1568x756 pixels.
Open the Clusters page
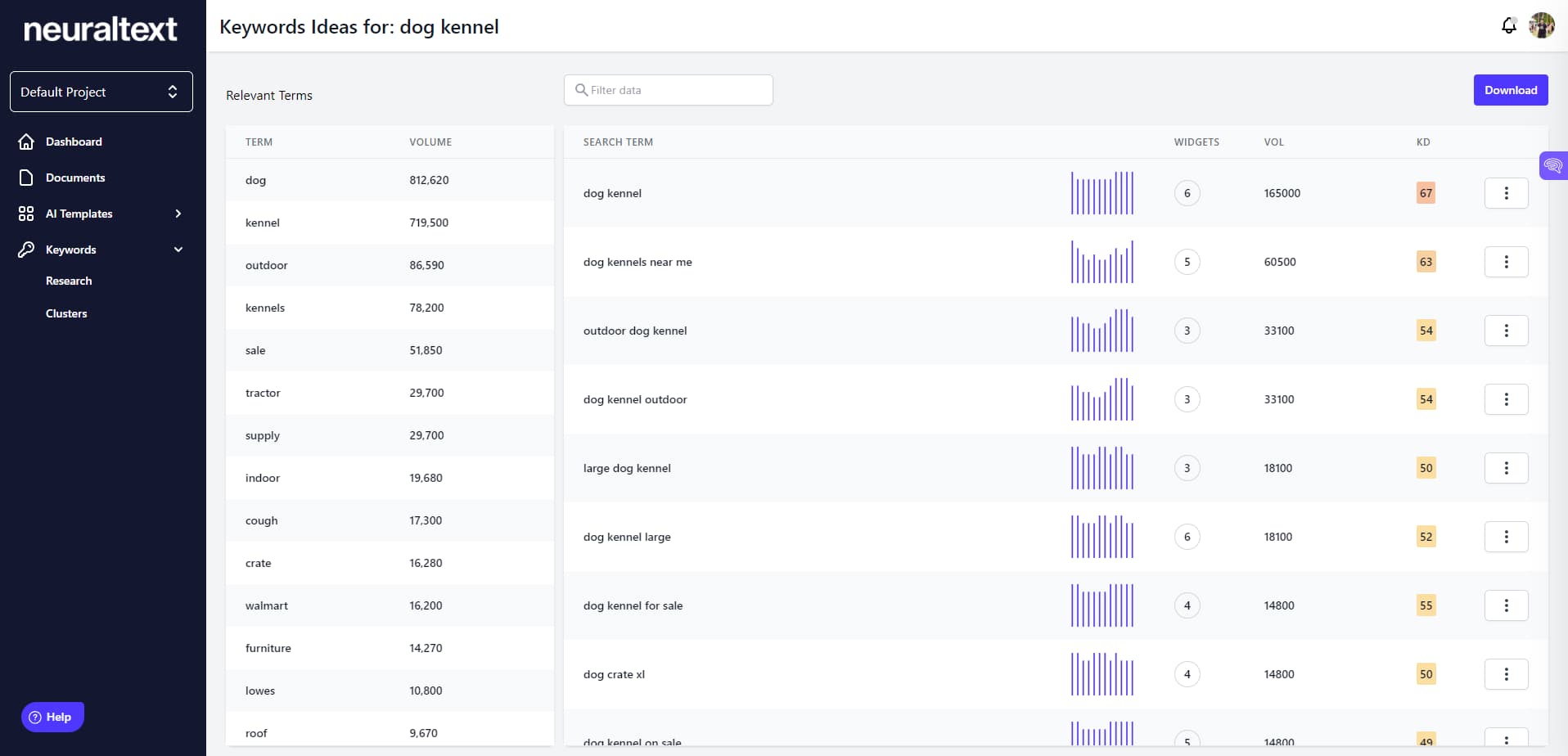tap(66, 313)
